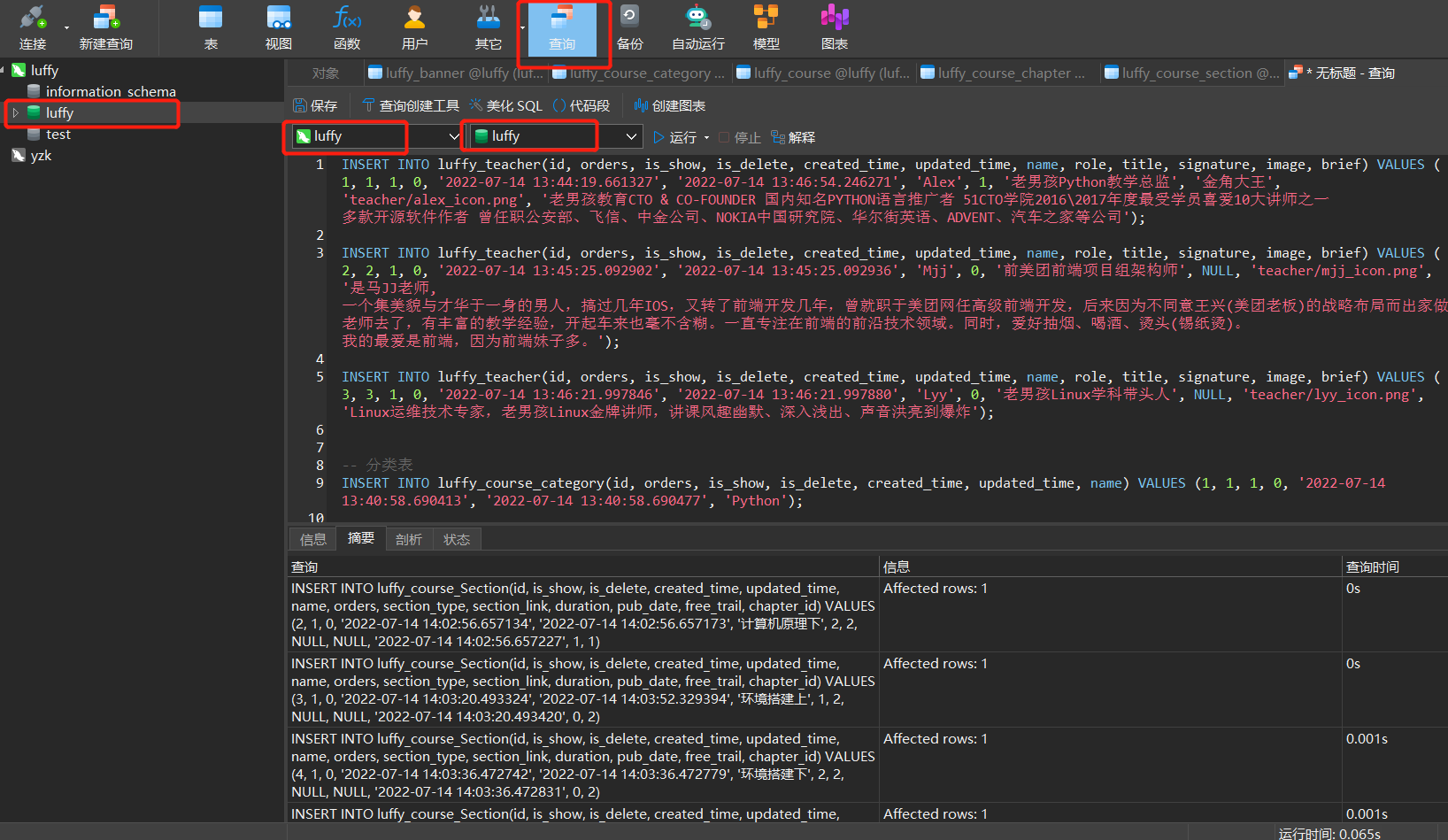Open the dropdown arrow beside 其它
The image size is (1448, 840).
pyautogui.click(x=522, y=27)
